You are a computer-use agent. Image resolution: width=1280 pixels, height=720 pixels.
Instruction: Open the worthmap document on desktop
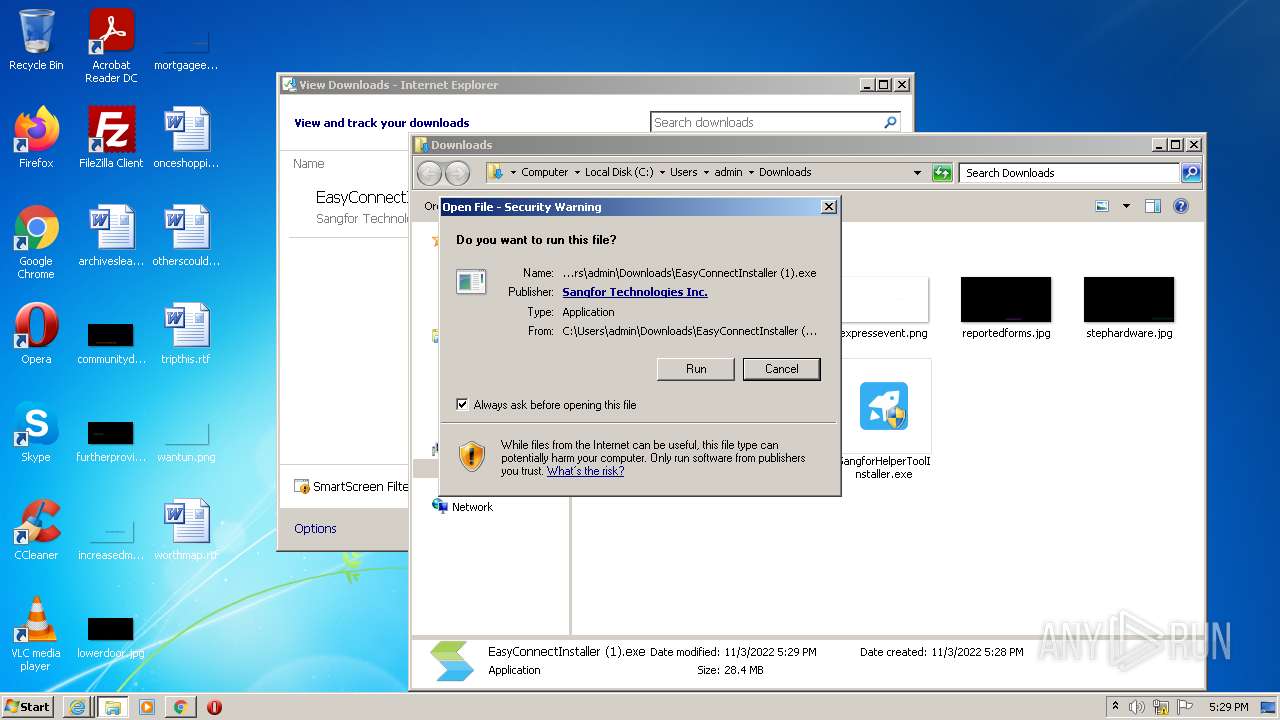186,529
